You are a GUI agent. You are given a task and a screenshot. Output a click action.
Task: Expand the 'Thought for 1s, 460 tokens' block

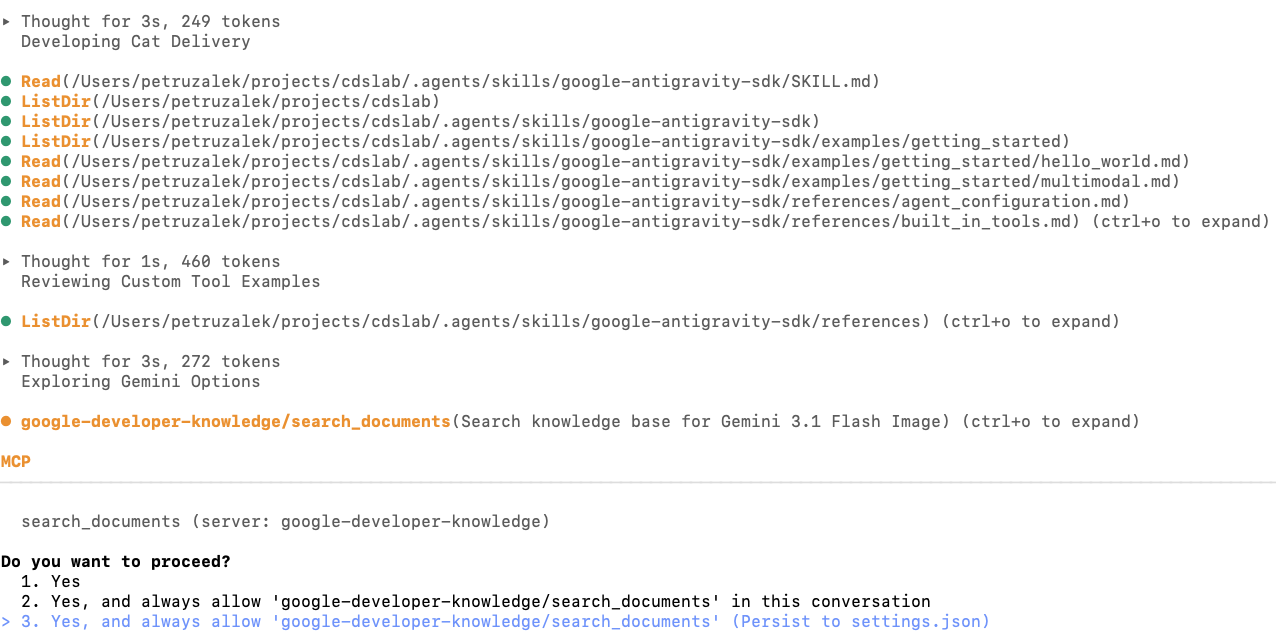pyautogui.click(x=141, y=261)
